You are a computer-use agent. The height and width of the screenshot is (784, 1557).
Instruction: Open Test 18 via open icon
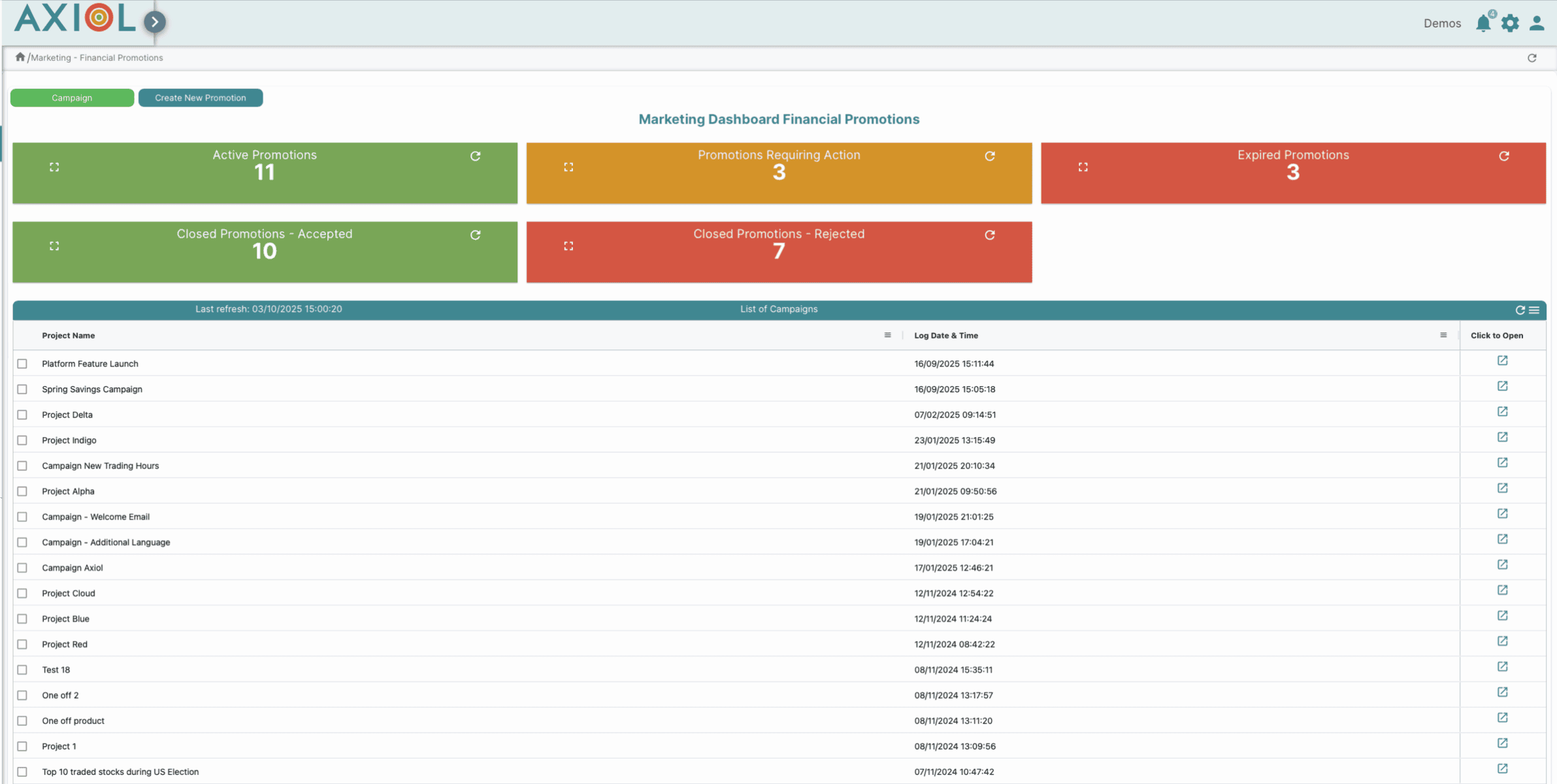click(x=1502, y=666)
